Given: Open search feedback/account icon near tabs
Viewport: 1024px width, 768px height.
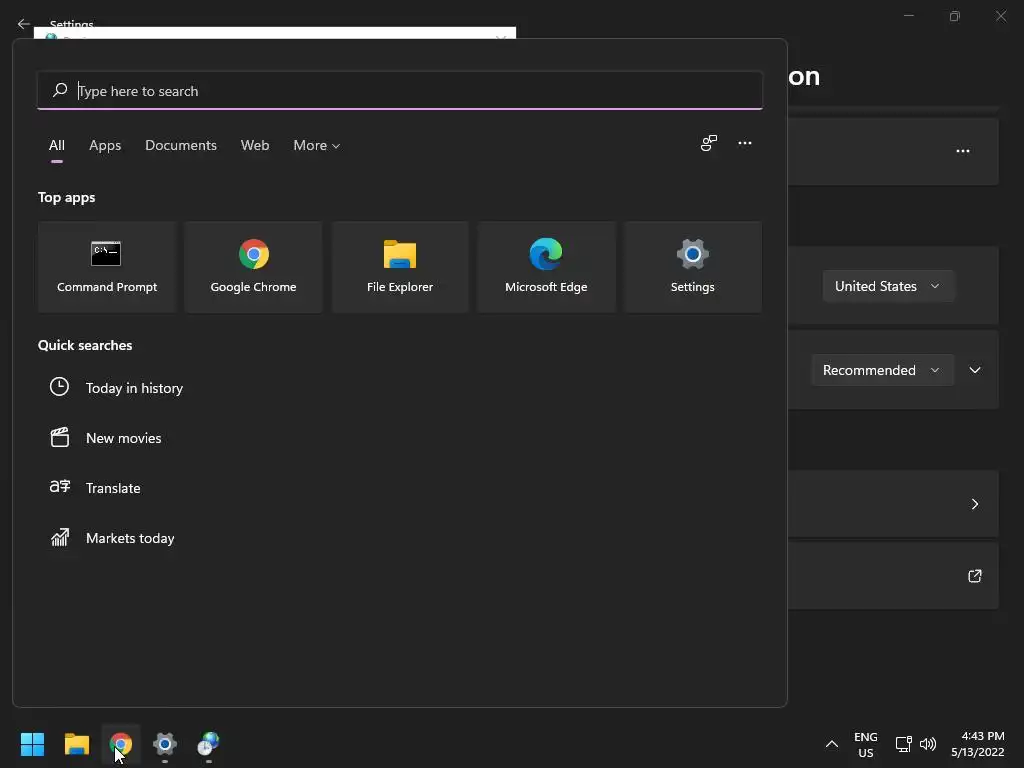Looking at the screenshot, I should pos(709,143).
